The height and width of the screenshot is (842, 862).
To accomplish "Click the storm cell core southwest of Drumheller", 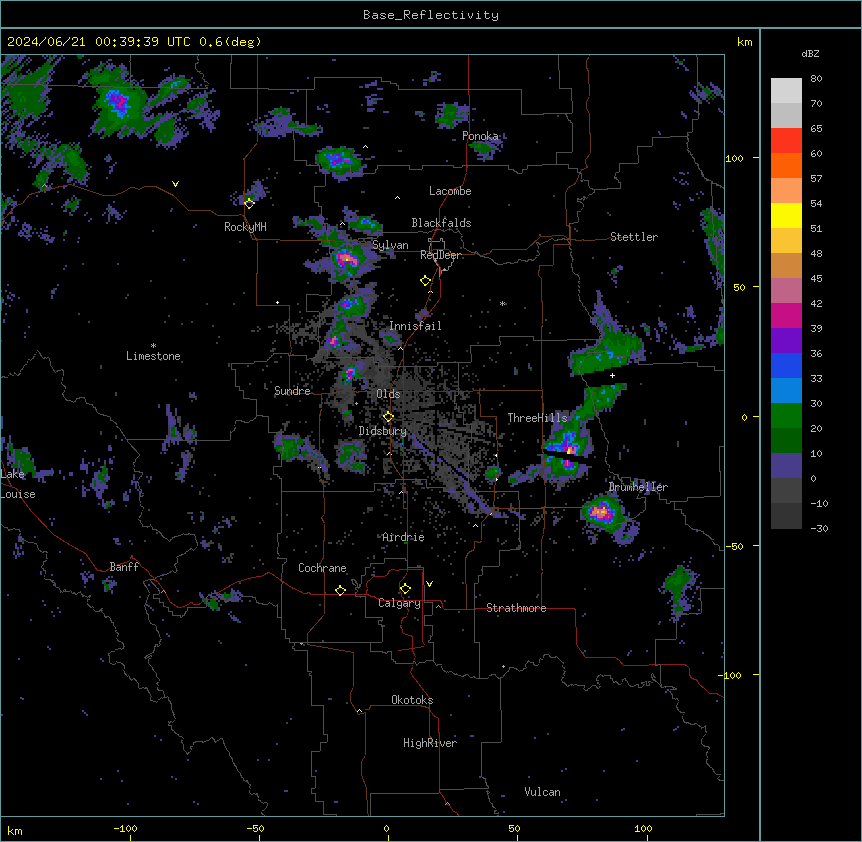I will coord(601,512).
